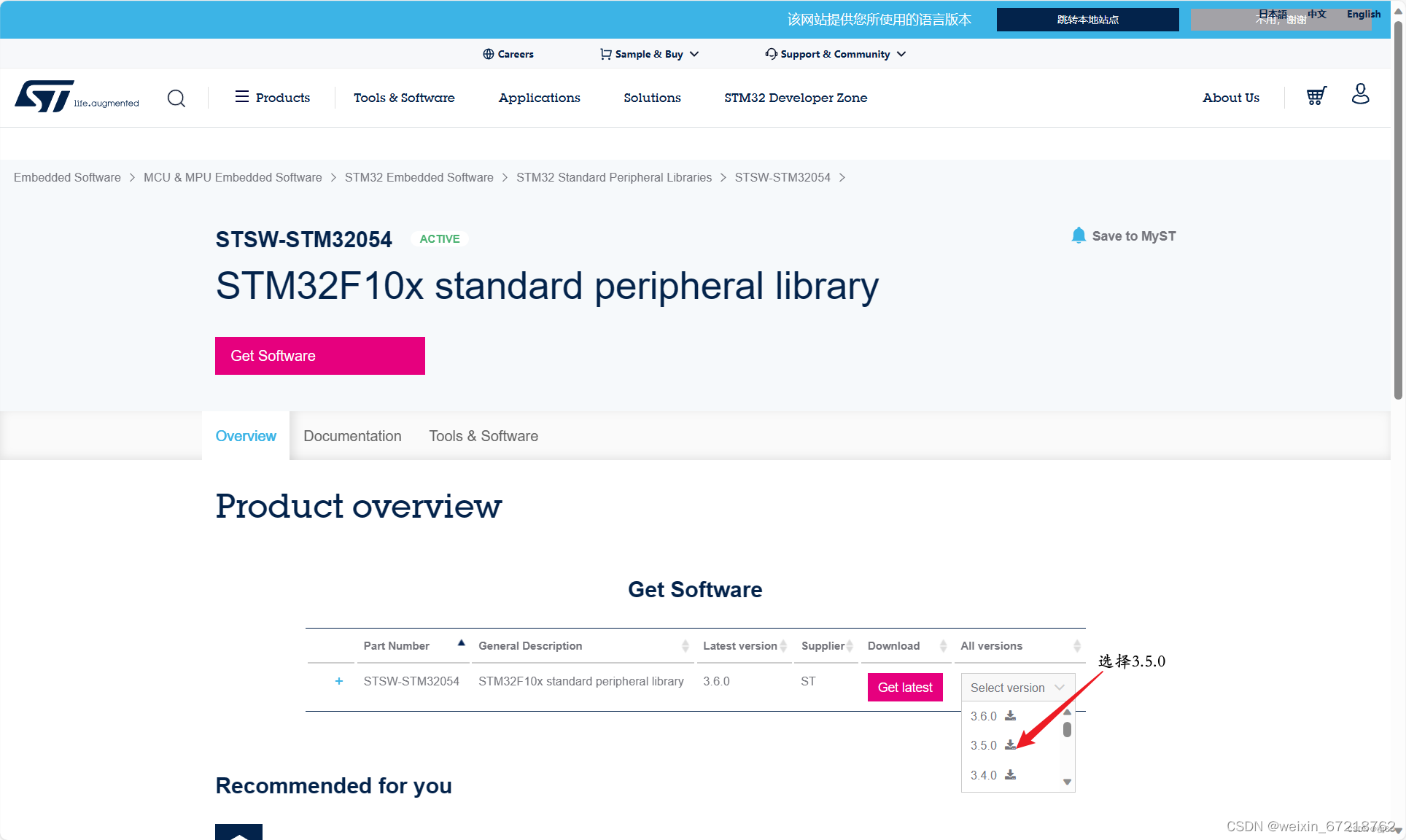The width and height of the screenshot is (1406, 840).
Task: Click the page vertical scrollbar thumb
Action: [1398, 210]
